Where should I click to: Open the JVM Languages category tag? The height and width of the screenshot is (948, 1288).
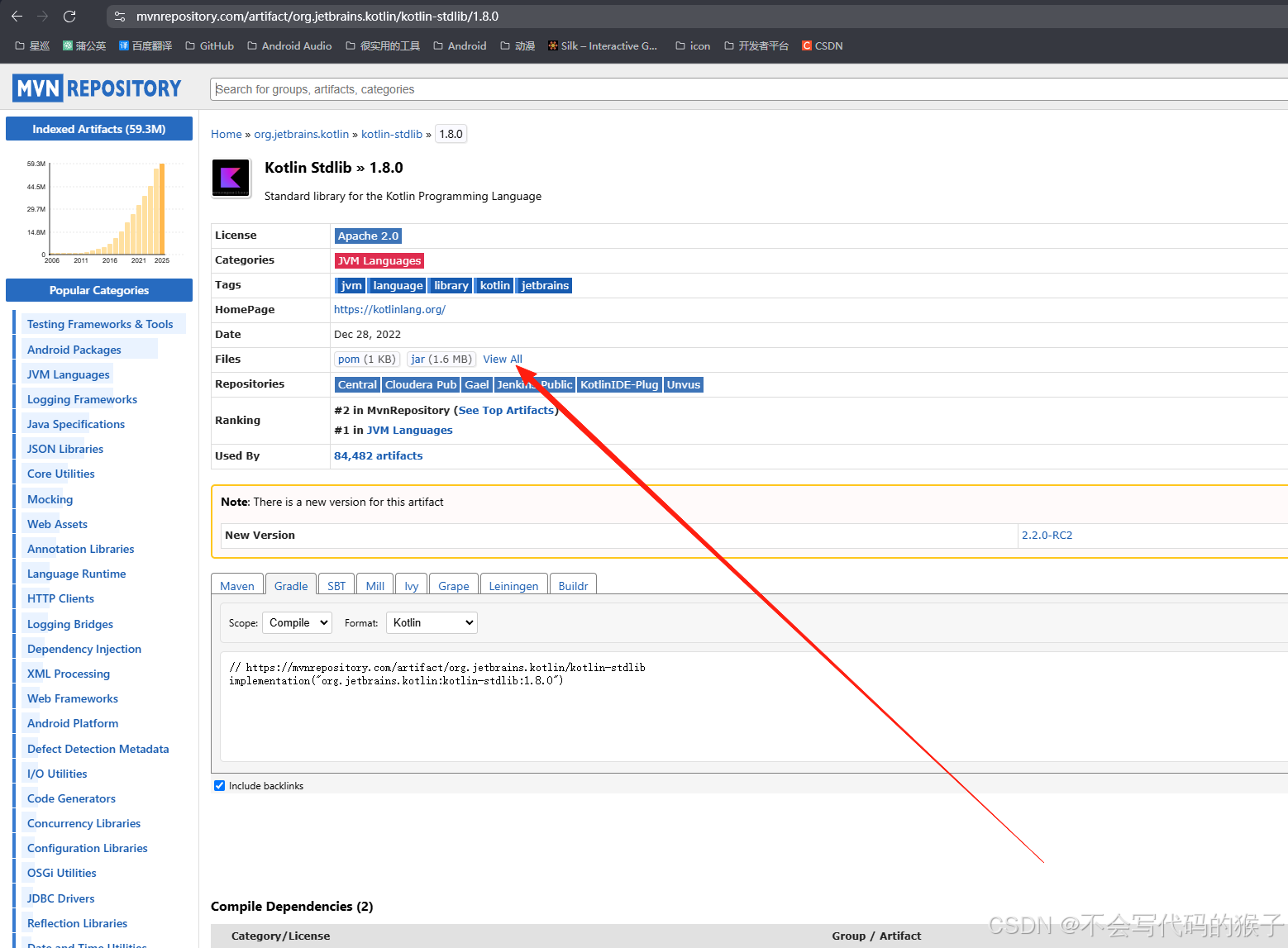click(379, 260)
